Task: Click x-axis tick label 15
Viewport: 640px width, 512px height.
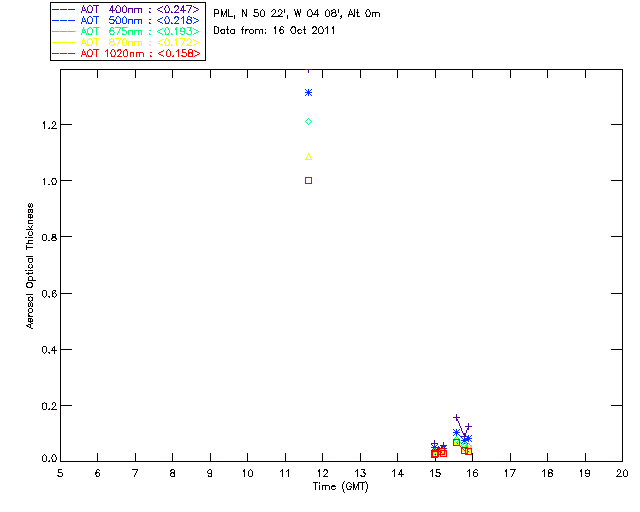Action: (435, 474)
